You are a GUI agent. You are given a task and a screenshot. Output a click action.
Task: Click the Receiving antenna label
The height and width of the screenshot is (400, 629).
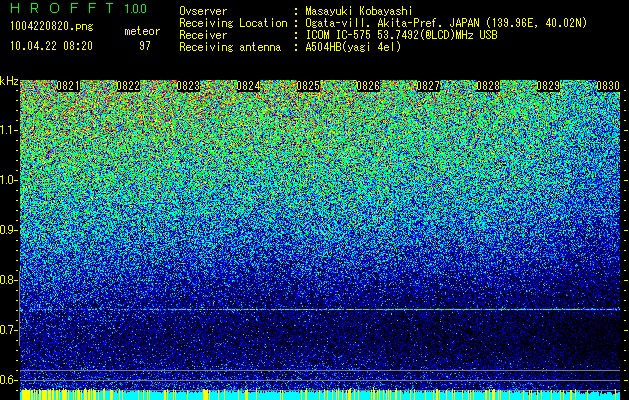pos(230,47)
